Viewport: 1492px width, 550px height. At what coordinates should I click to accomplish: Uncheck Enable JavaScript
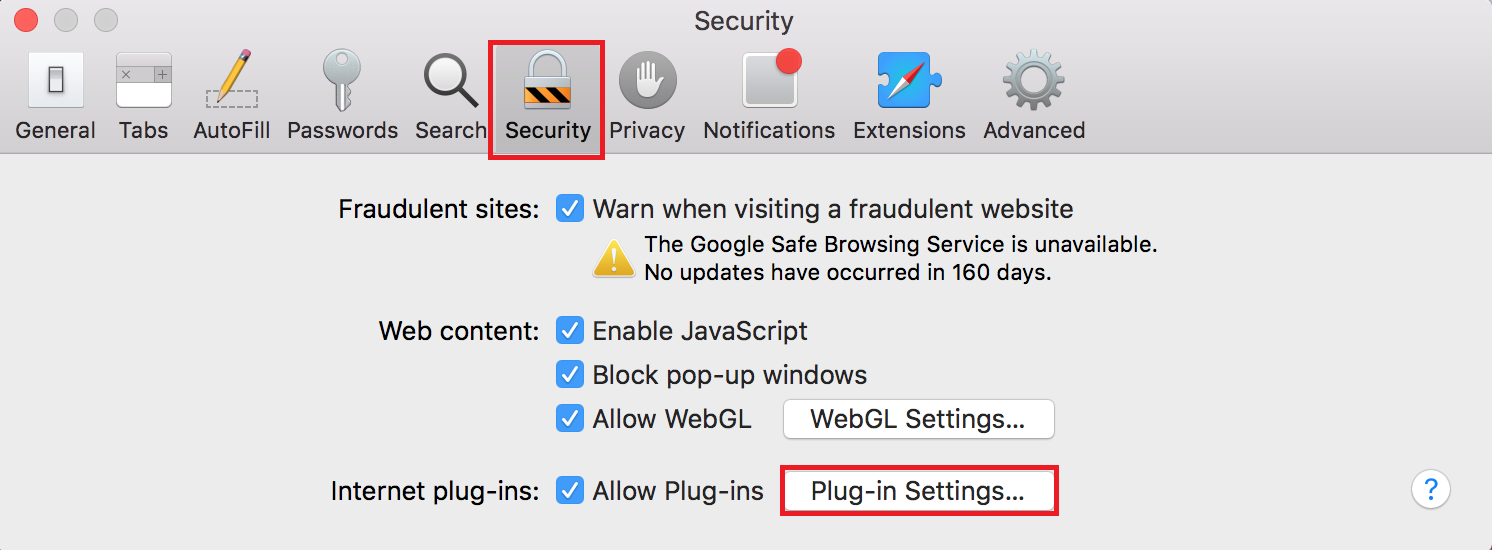coord(570,330)
